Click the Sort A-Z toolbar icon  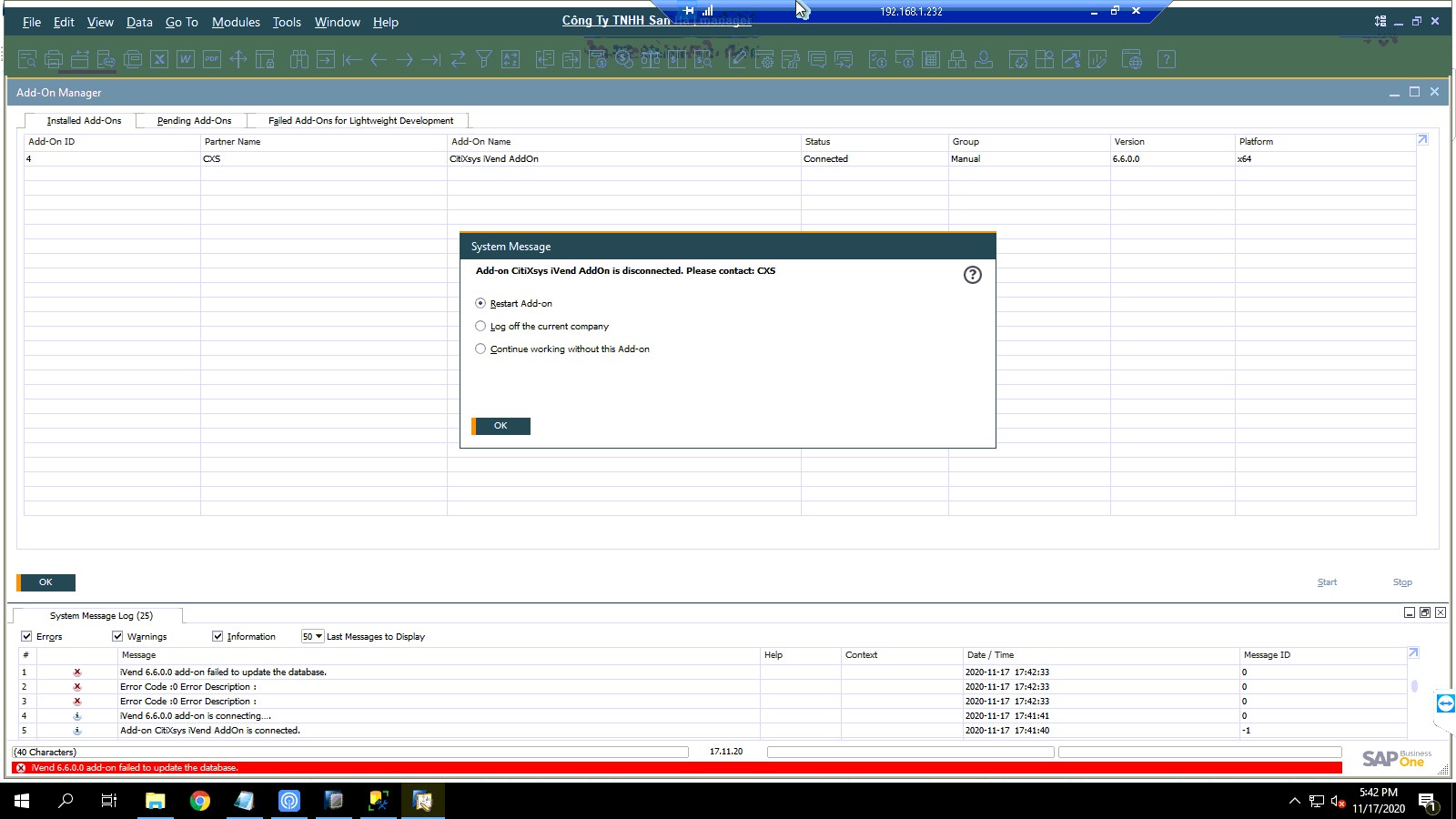(x=511, y=60)
